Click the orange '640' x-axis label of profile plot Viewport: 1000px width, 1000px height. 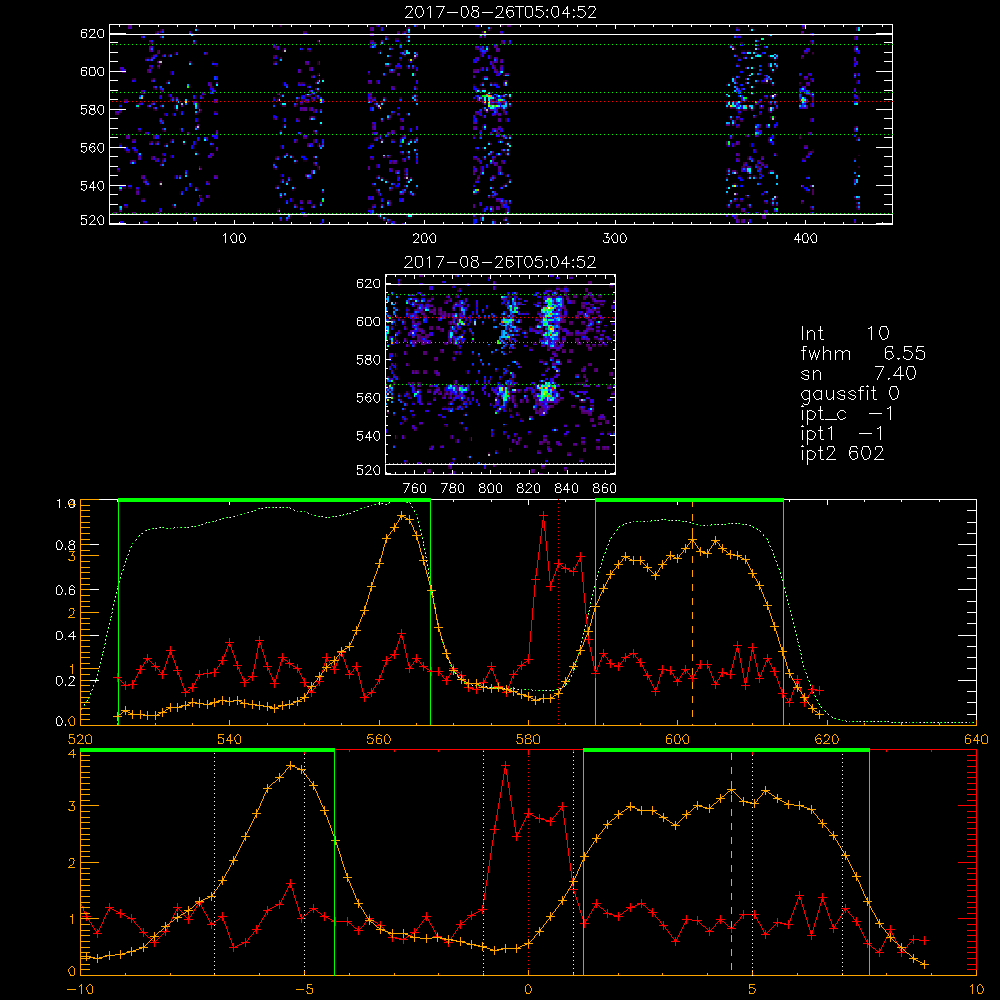pyautogui.click(x=976, y=740)
